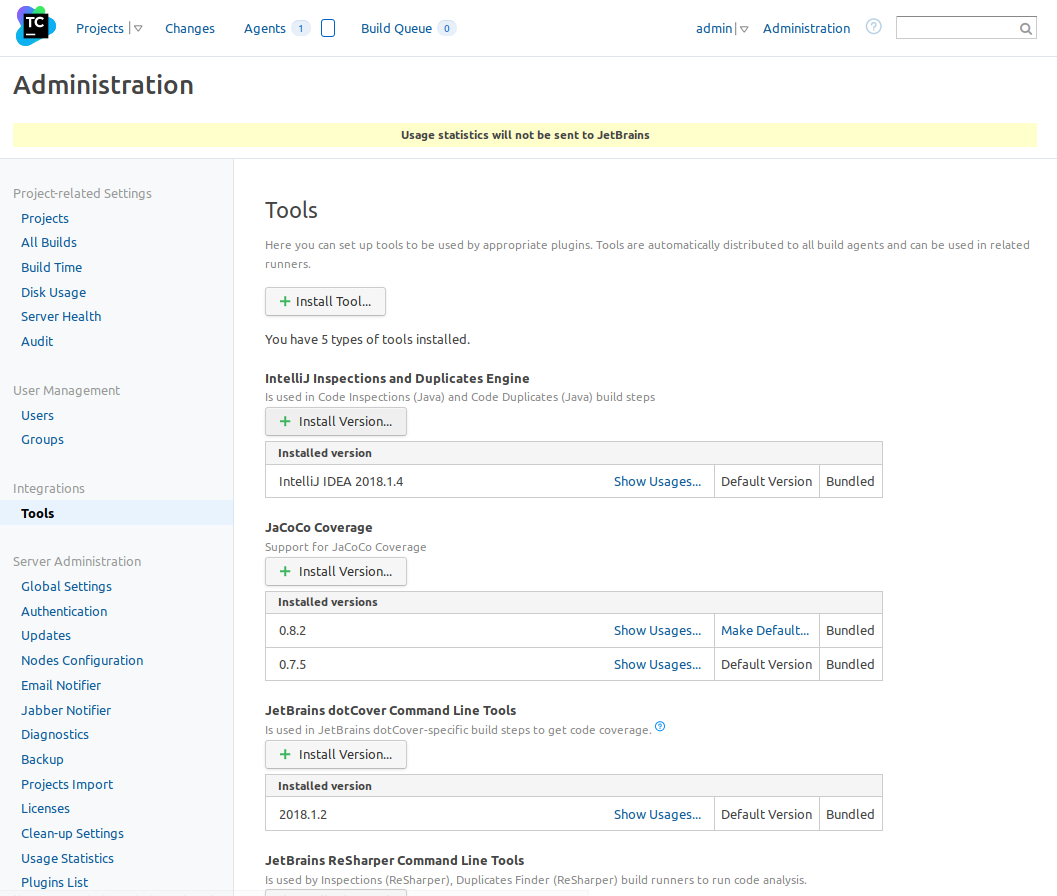Show Usages for JaCoCo 0.7.5

tap(657, 664)
